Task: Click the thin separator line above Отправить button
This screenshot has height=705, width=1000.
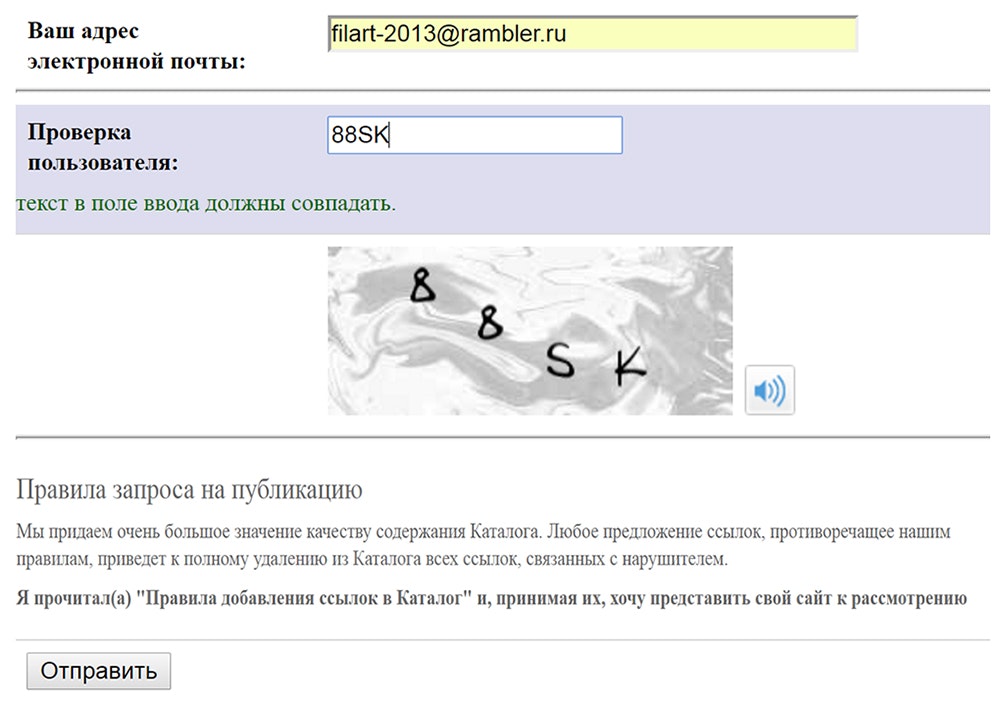Action: pyautogui.click(x=502, y=639)
